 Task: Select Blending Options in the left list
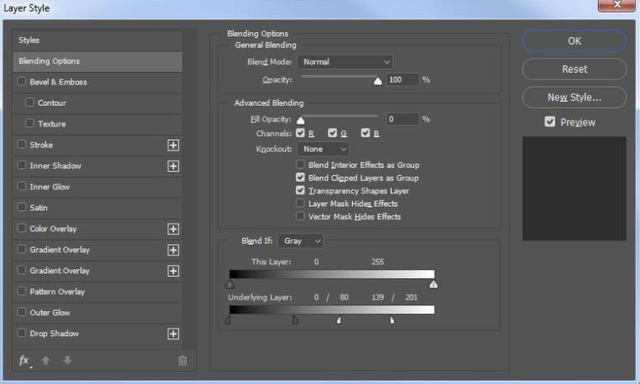[98, 61]
